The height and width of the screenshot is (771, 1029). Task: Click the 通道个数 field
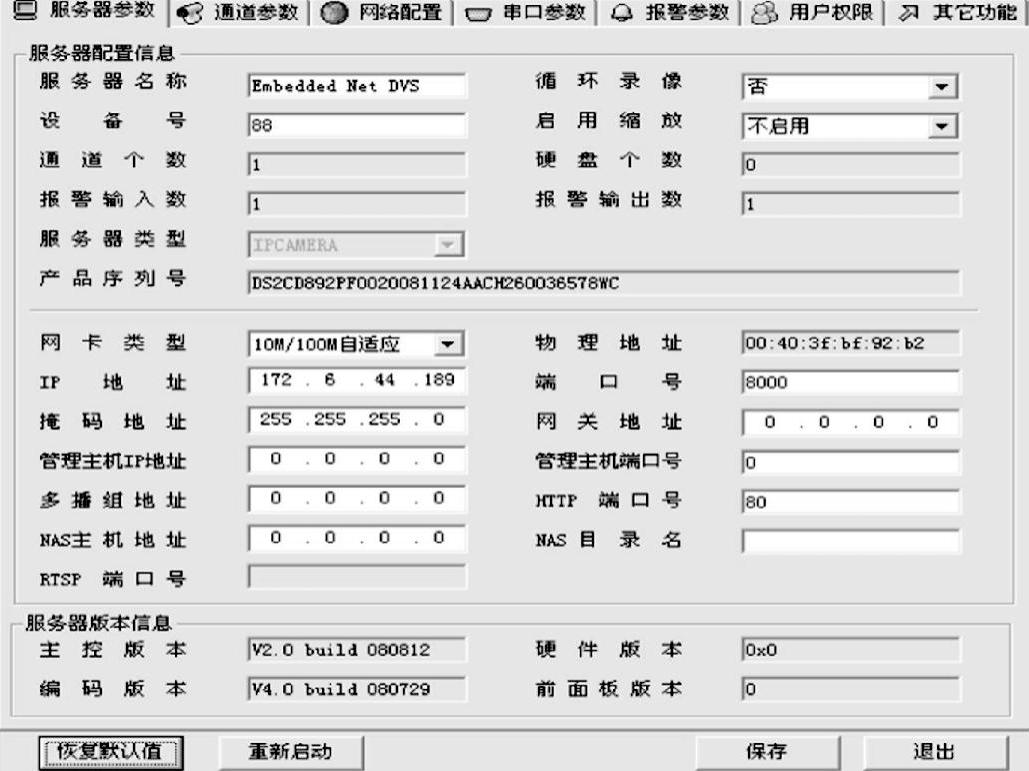click(357, 165)
